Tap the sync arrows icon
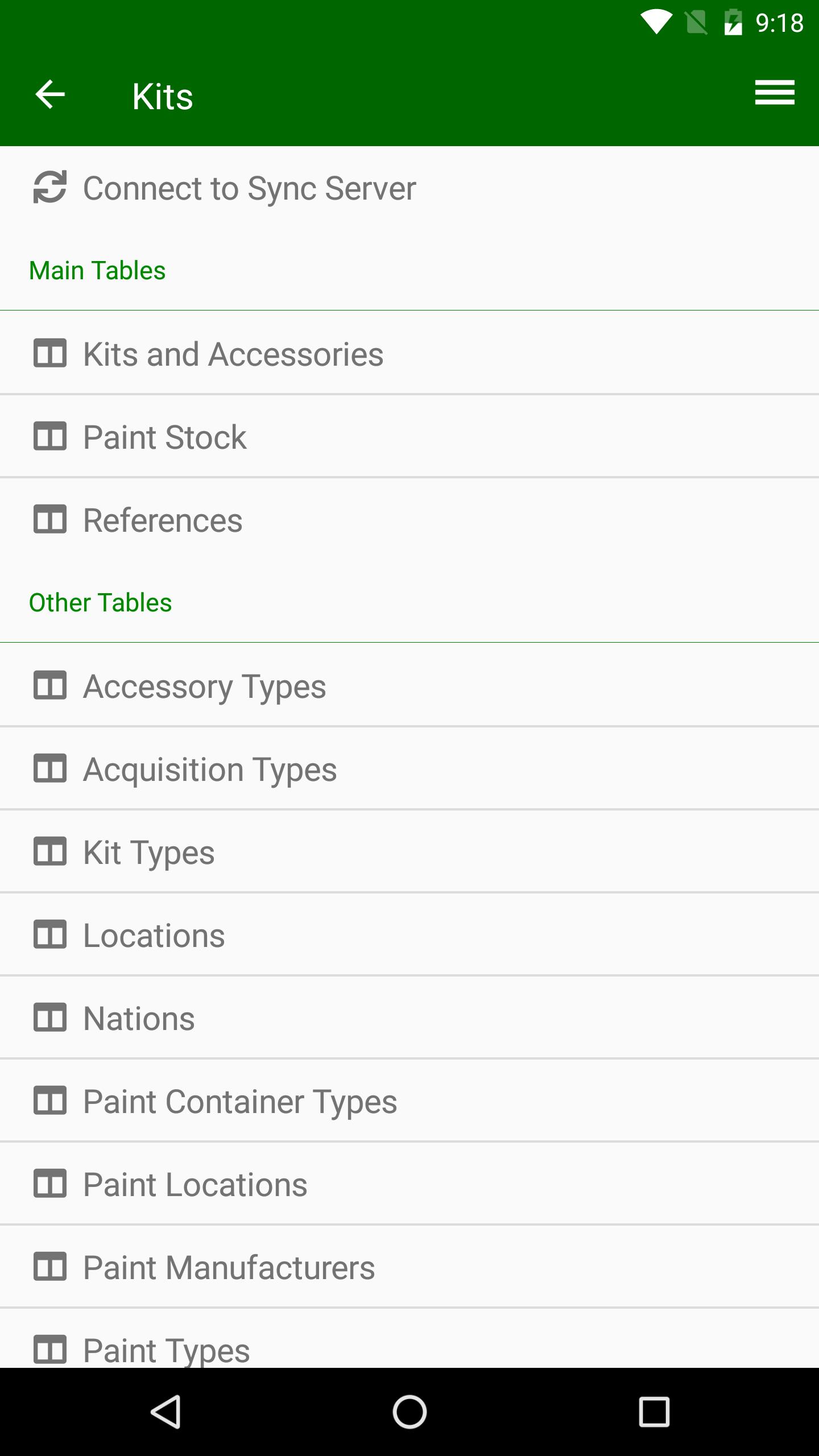819x1456 pixels. [50, 187]
